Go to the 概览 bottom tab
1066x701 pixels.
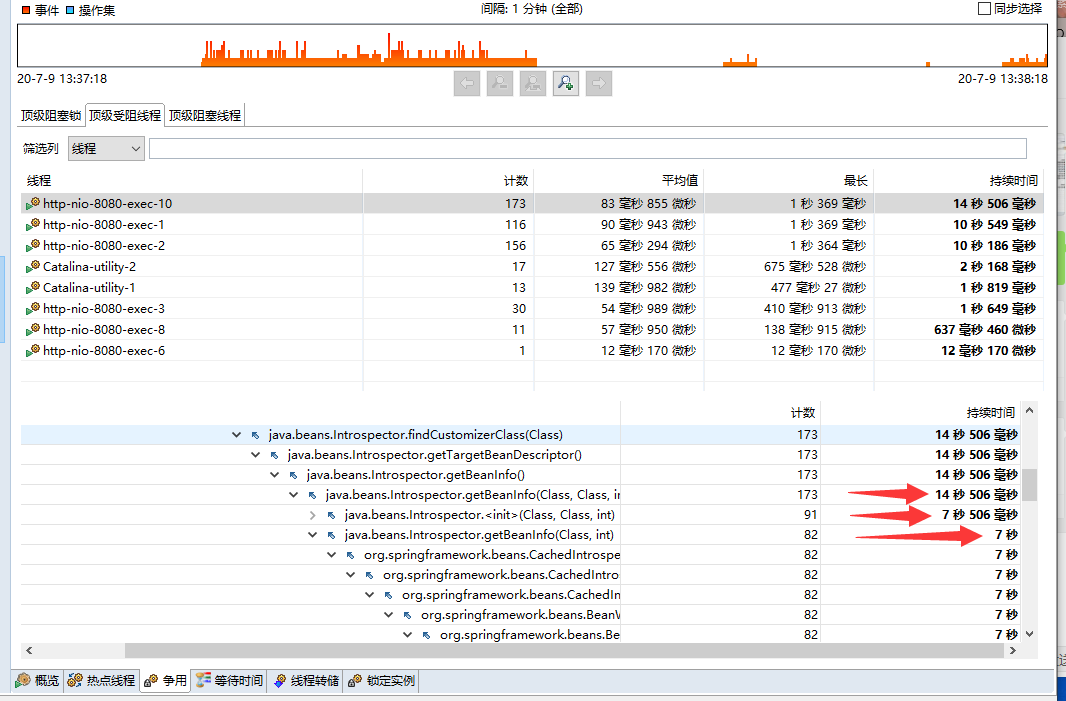38,681
